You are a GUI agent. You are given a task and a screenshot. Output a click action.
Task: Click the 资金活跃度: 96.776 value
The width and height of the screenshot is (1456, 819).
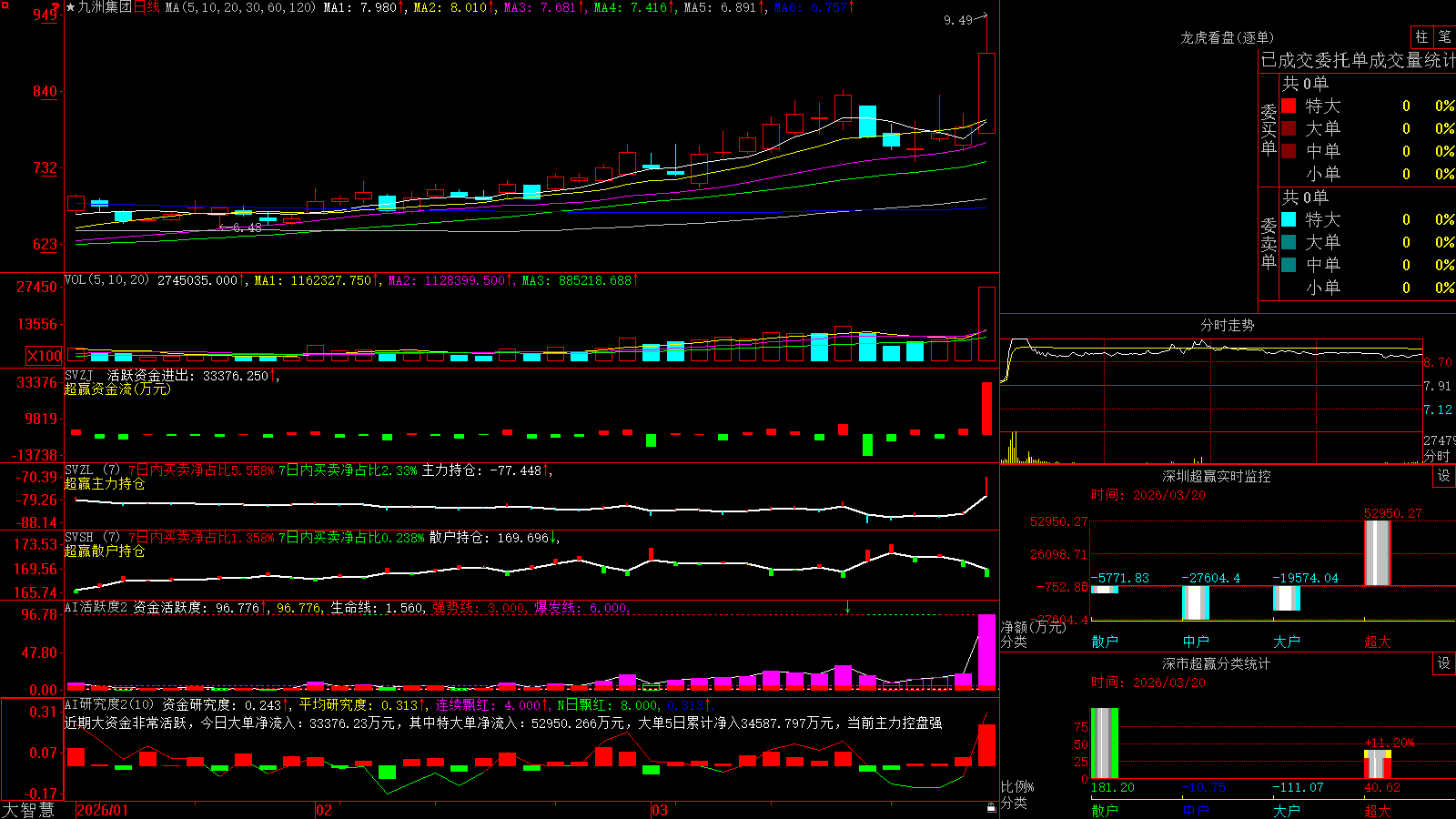click(200, 608)
